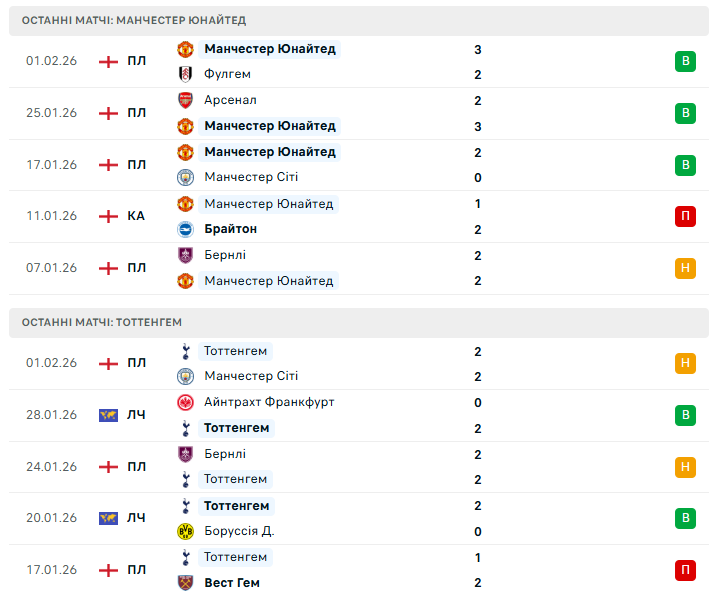Click Fulham club crest icon
Viewport: 717px width, 597px height.
click(185, 74)
